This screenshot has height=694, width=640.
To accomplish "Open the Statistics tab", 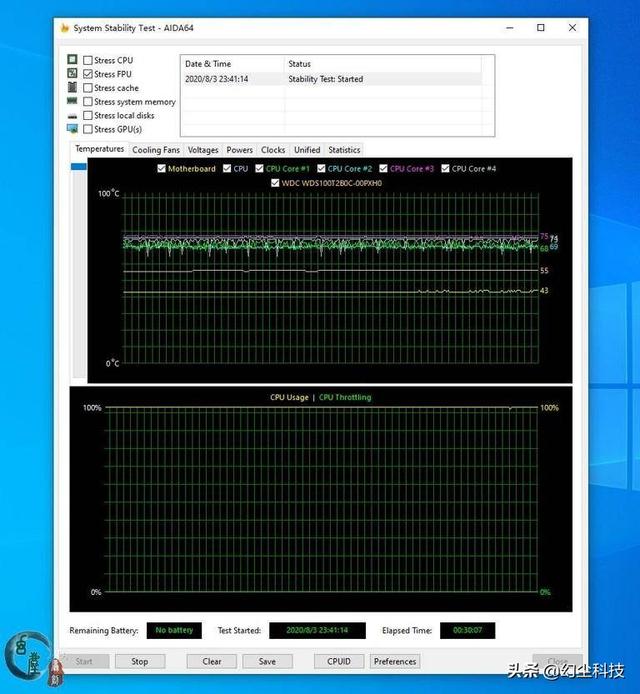I will pos(344,150).
